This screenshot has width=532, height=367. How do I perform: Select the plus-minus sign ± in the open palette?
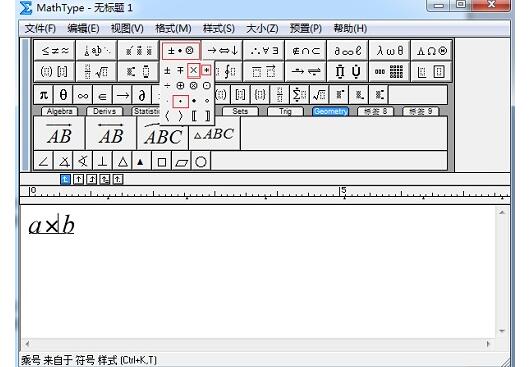(167, 71)
